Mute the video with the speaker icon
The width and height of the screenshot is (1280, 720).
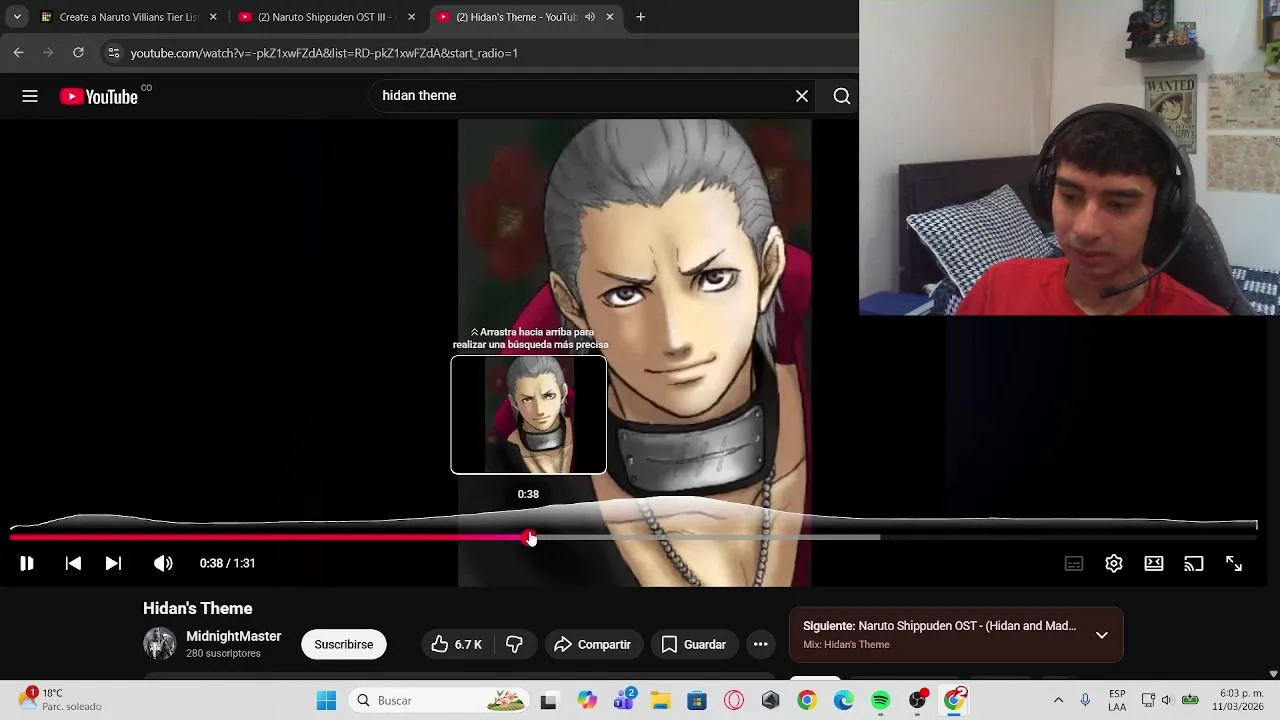(x=163, y=563)
